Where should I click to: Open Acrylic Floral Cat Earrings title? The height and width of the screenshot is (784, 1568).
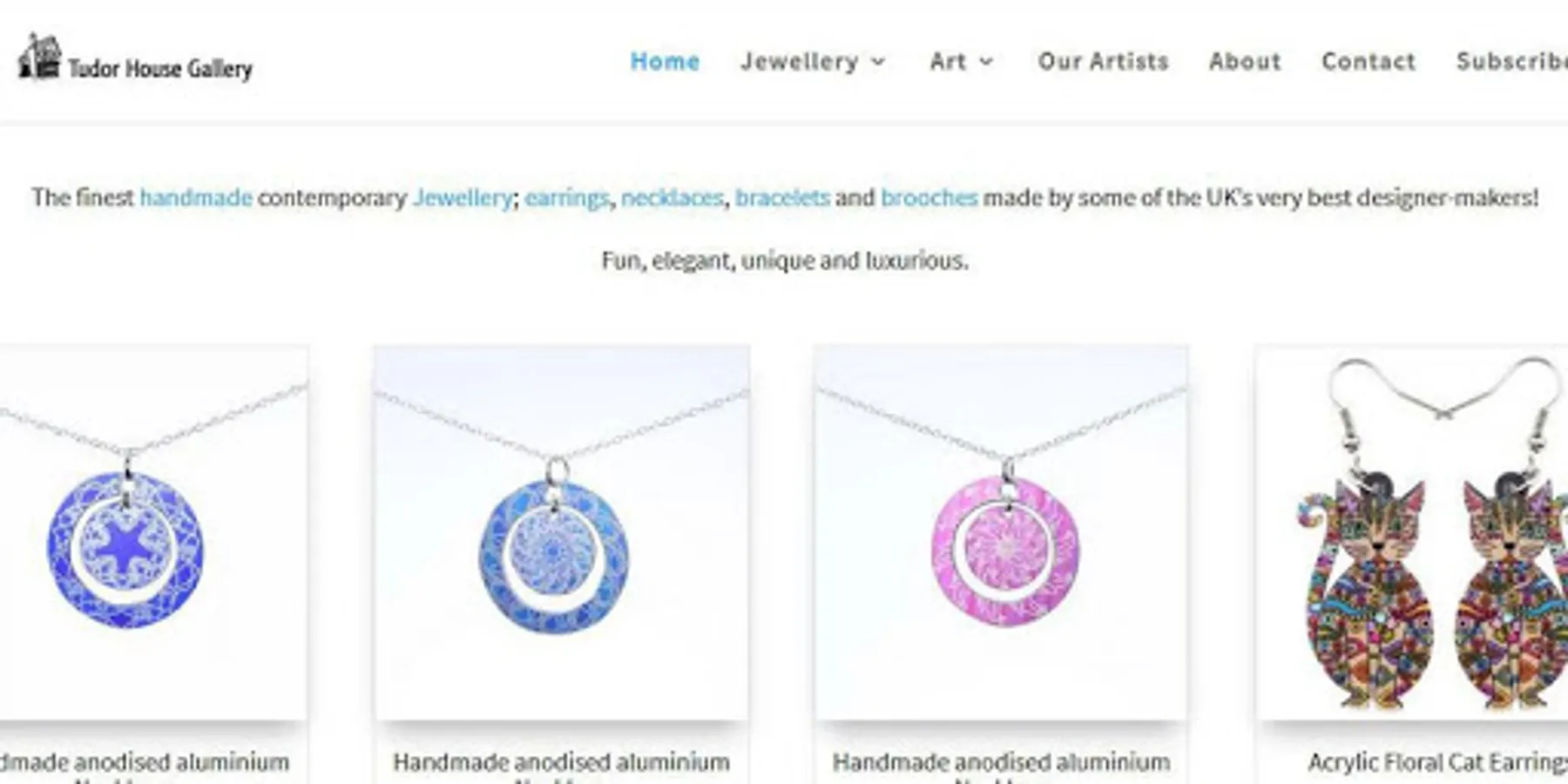[x=1437, y=763]
